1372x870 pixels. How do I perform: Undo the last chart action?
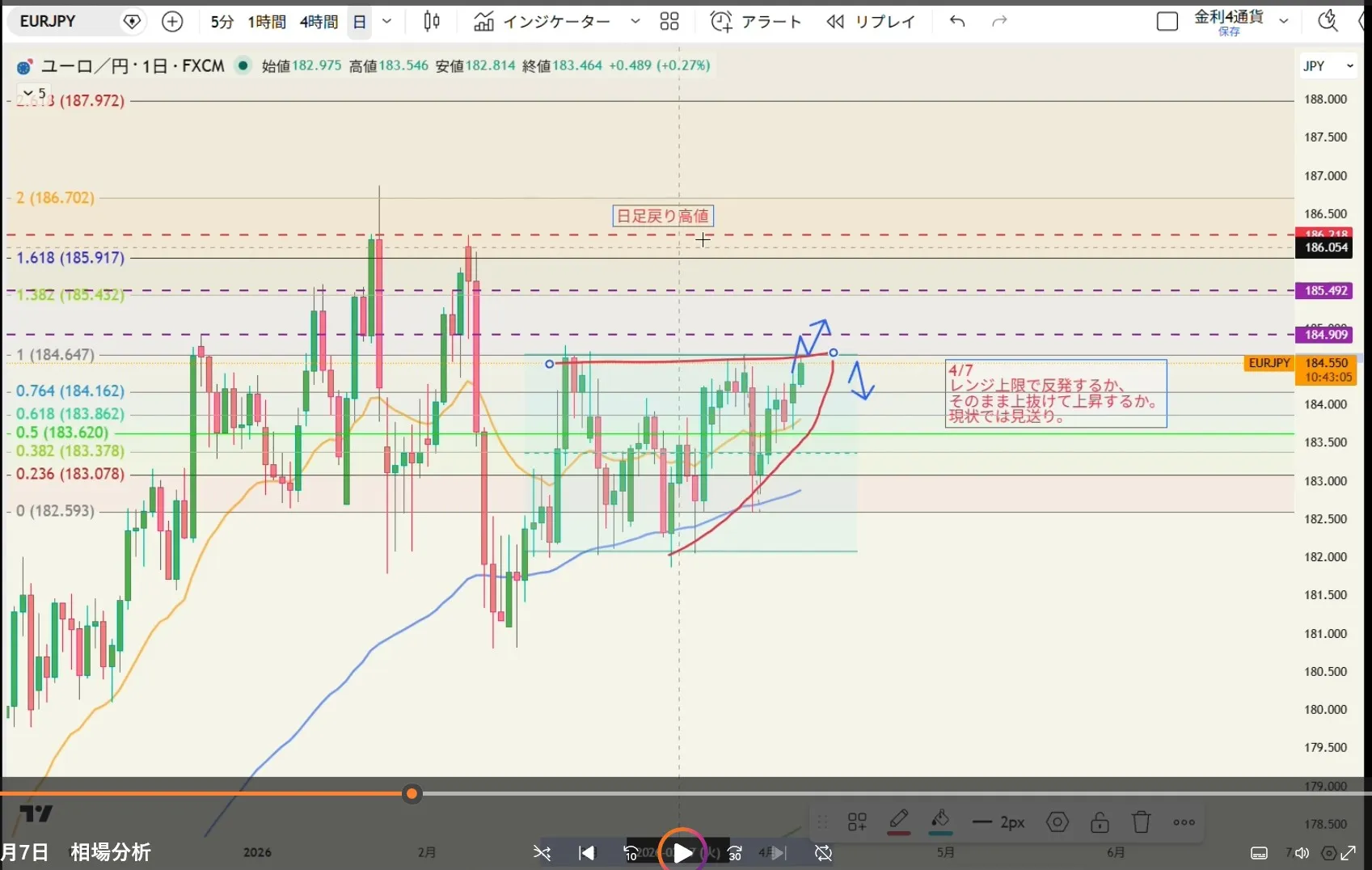[958, 22]
